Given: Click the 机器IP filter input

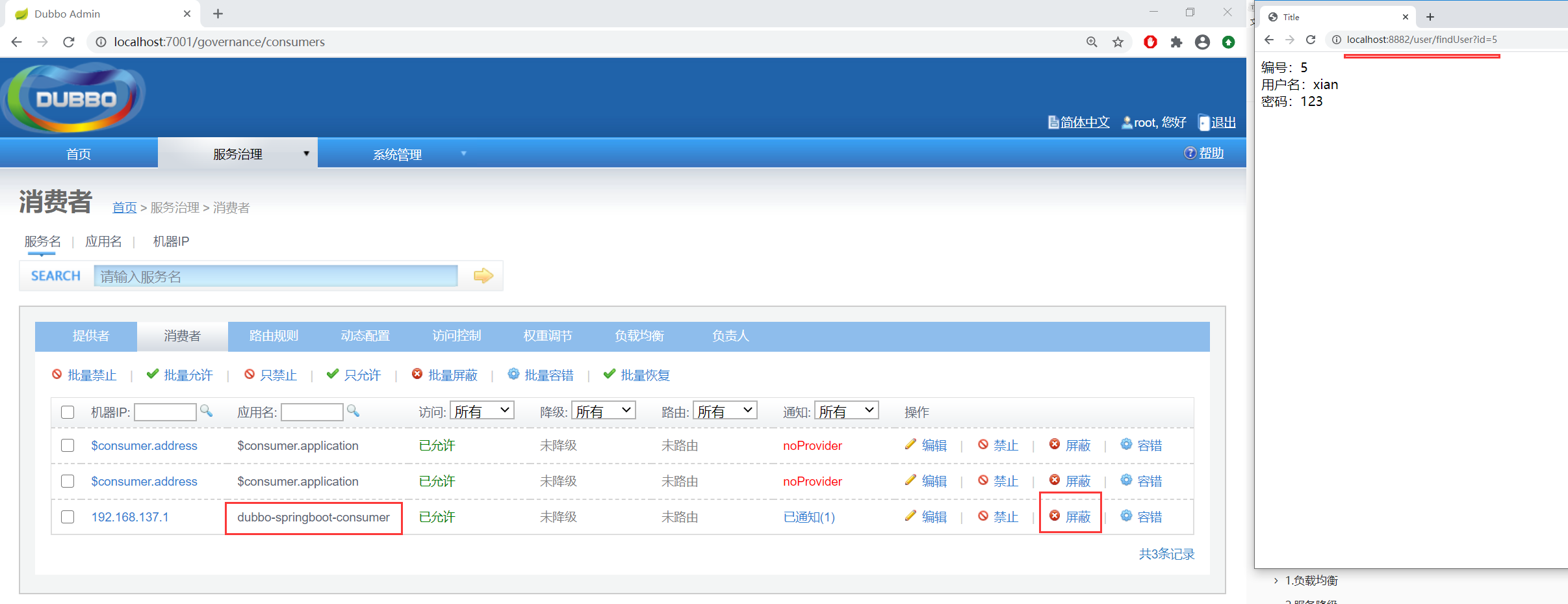Looking at the screenshot, I should click(x=165, y=412).
